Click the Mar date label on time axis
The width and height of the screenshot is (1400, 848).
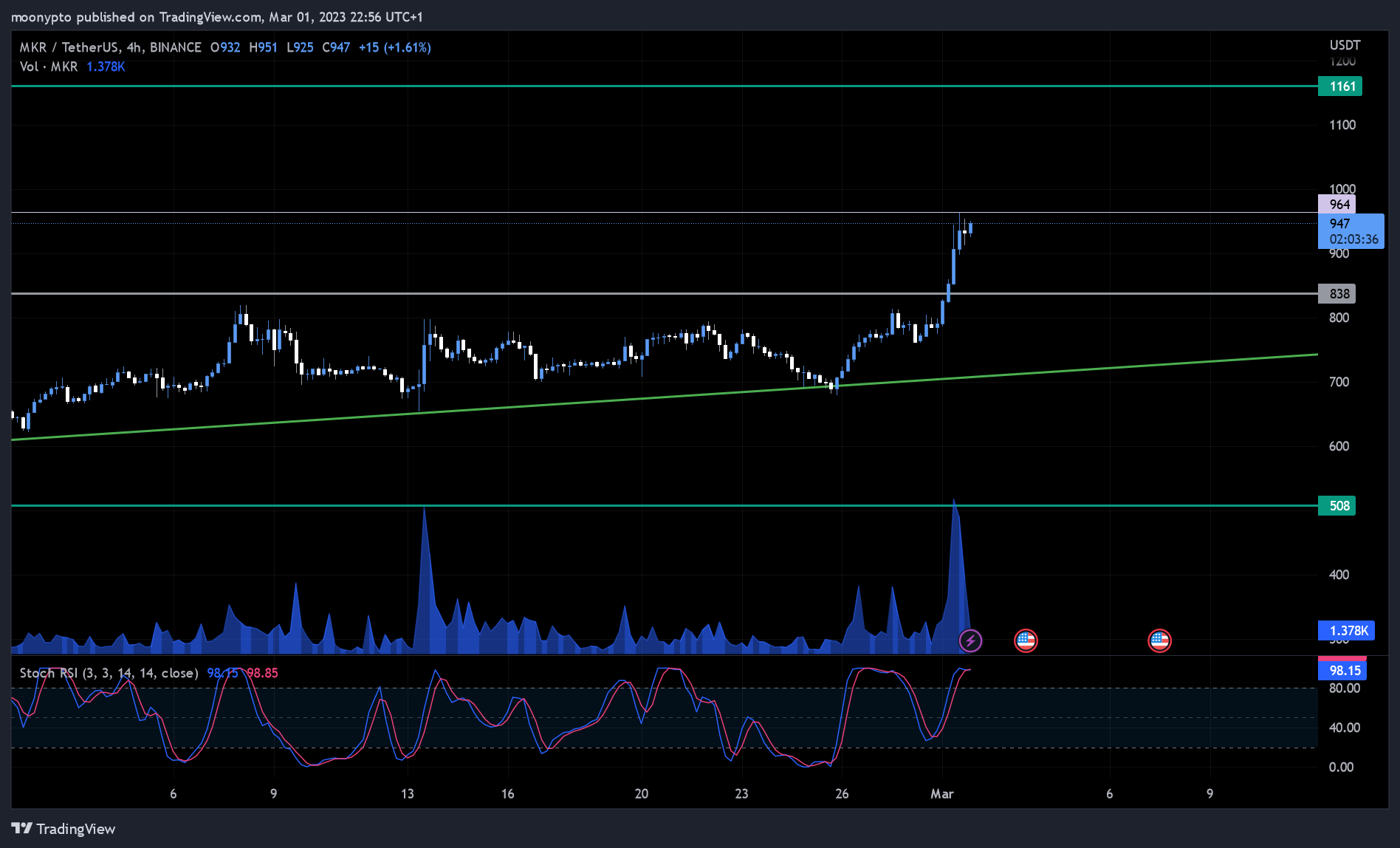coord(941,794)
